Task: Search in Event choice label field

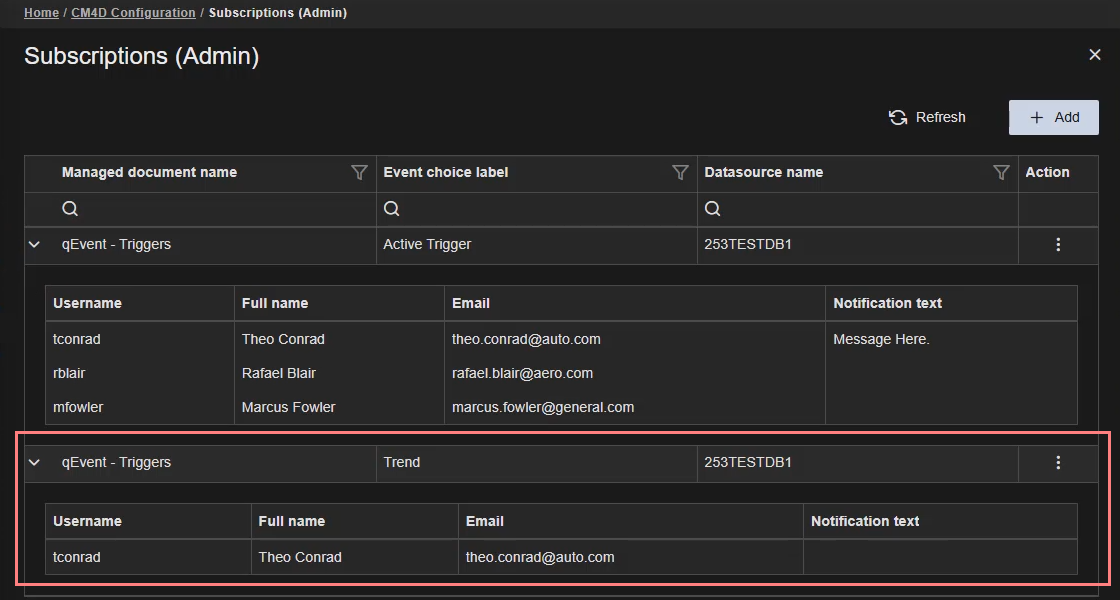Action: (535, 209)
